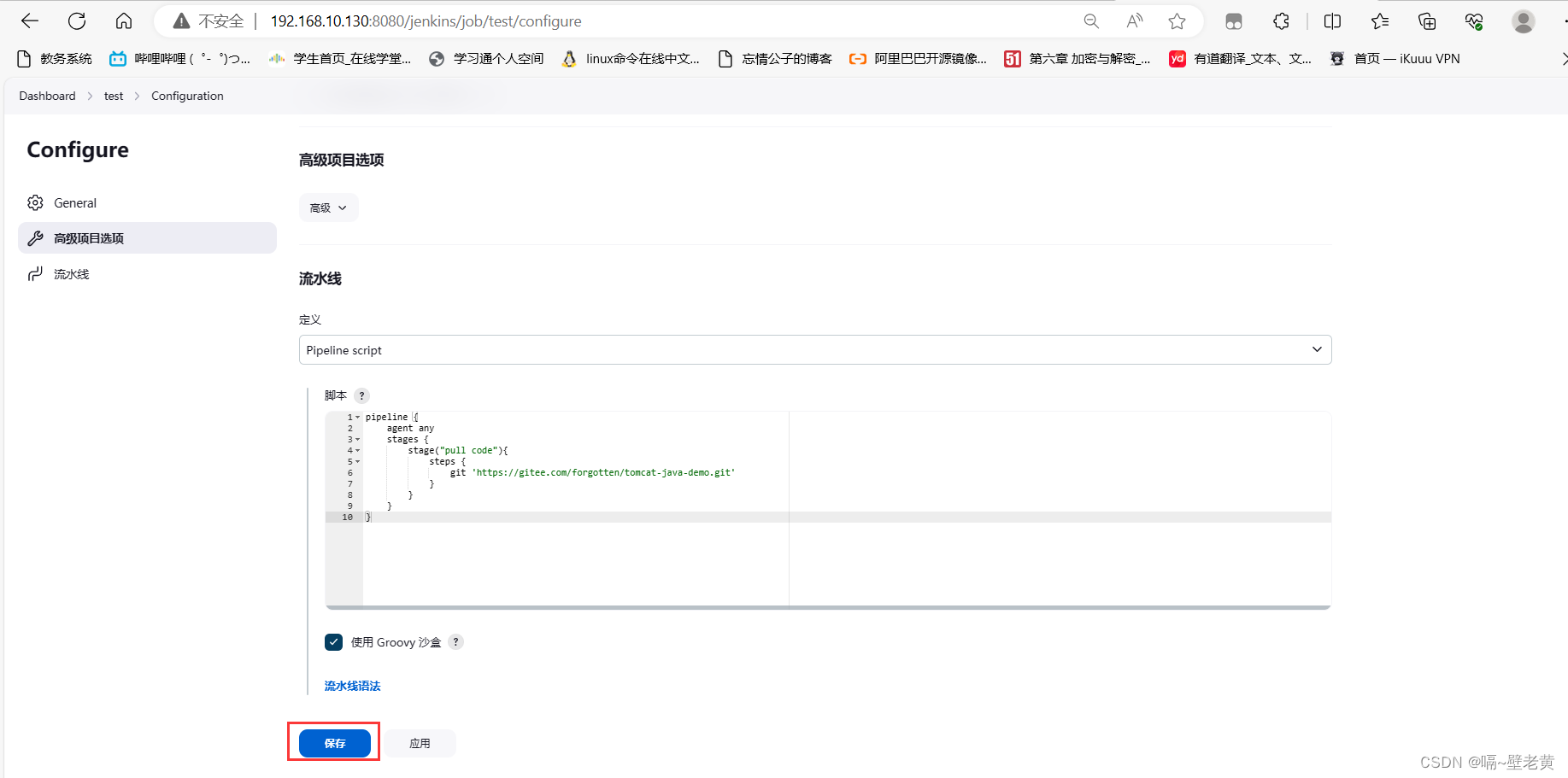
Task: Click the not-secure warning triangle icon
Action: (x=181, y=21)
